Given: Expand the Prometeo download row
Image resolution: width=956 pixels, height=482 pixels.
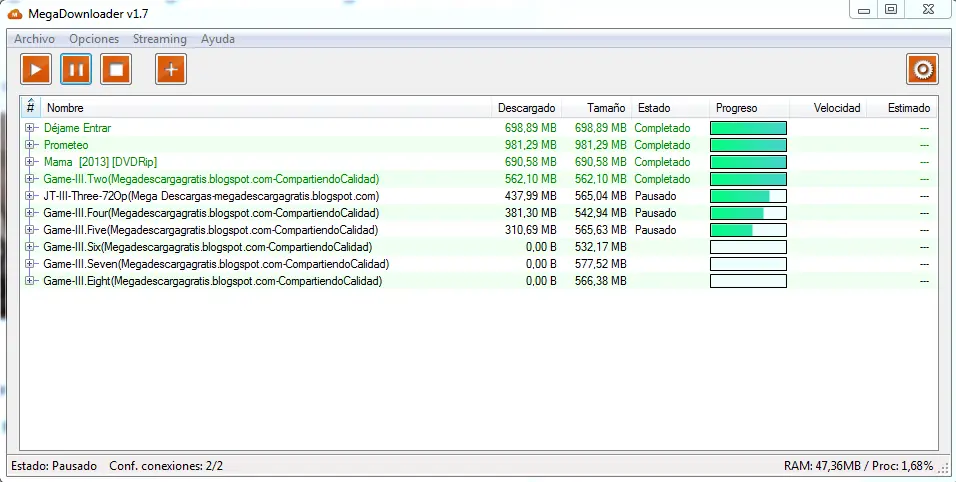Looking at the screenshot, I should point(29,145).
